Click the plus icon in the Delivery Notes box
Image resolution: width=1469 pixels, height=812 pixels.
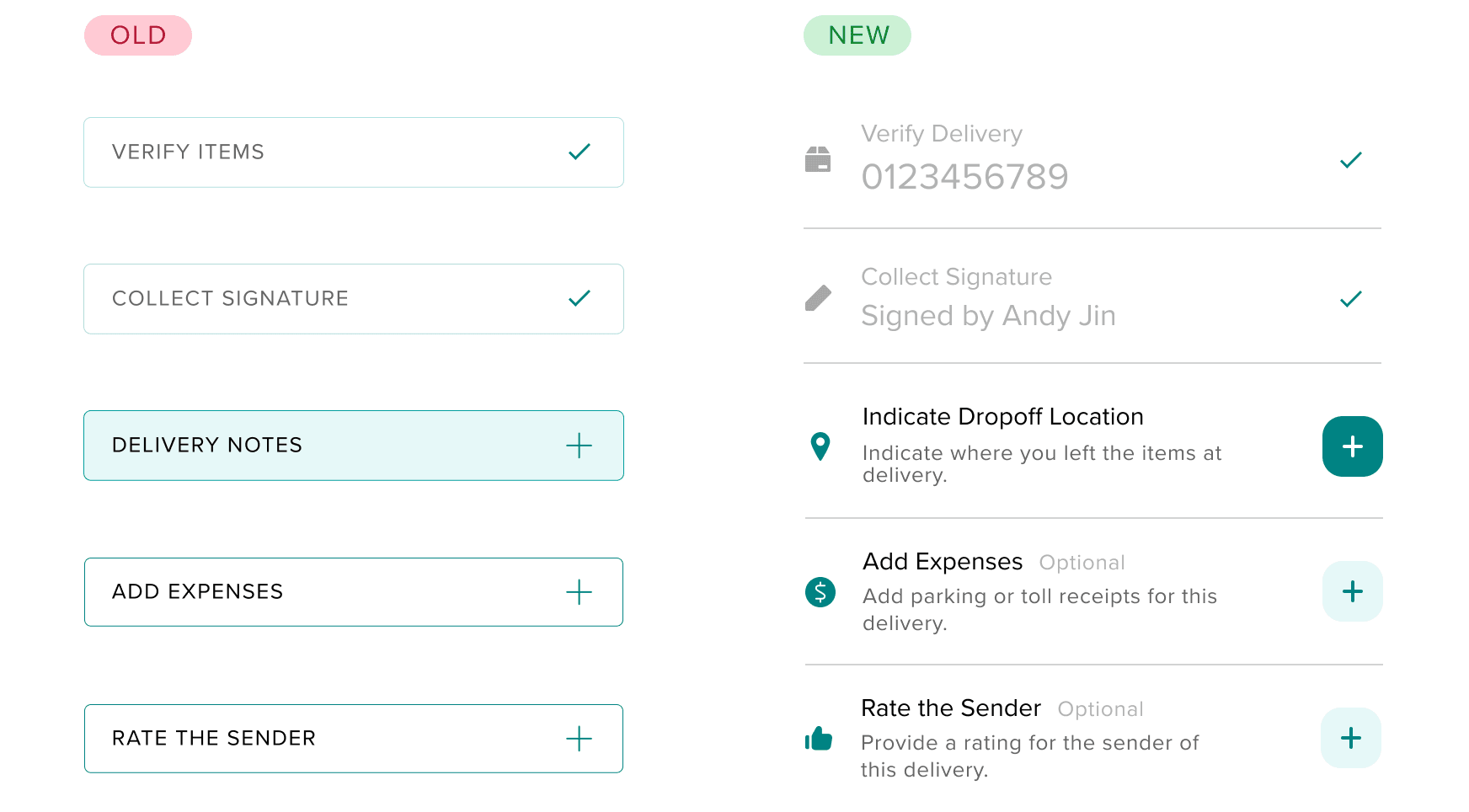coord(579,446)
